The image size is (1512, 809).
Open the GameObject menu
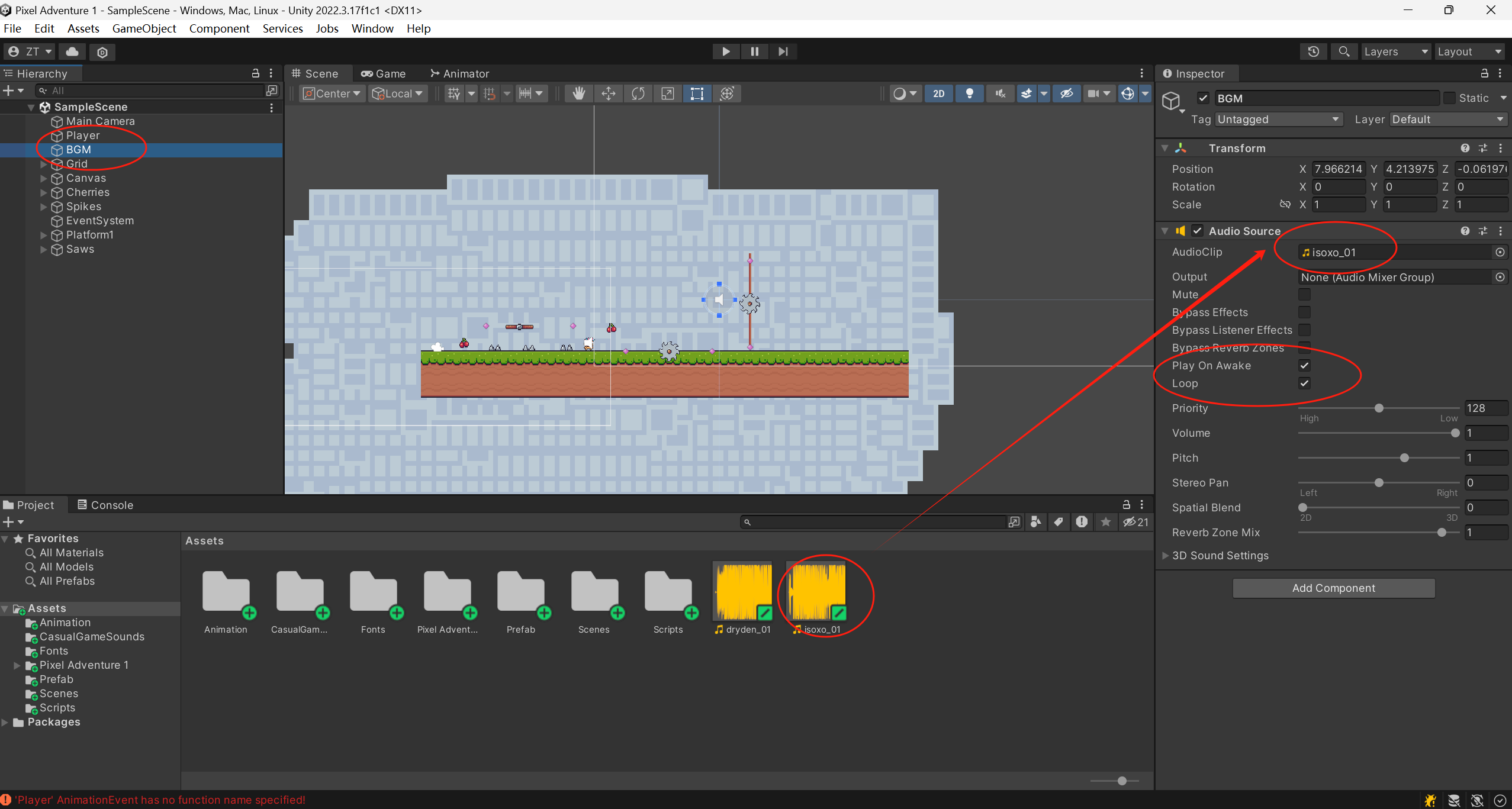(144, 28)
